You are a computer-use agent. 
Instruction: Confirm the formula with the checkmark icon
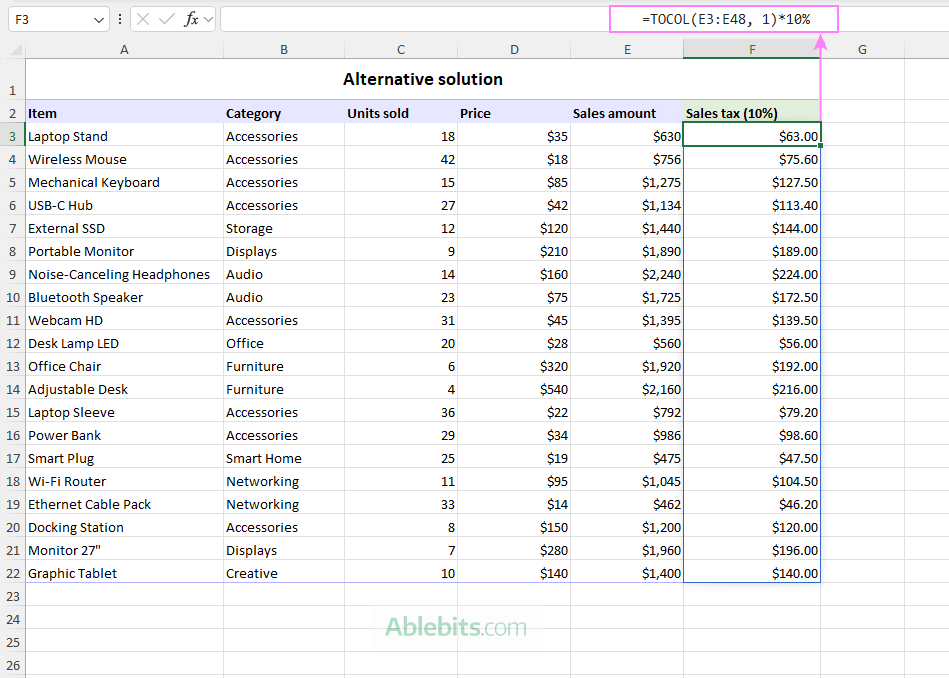tap(166, 19)
